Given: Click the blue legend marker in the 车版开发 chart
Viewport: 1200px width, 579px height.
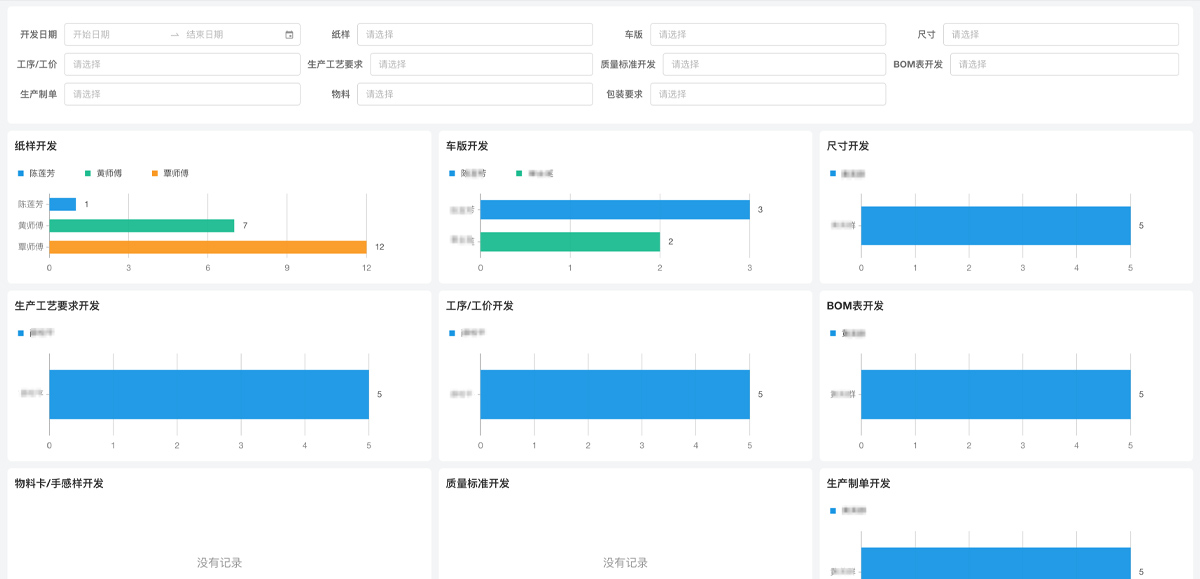Looking at the screenshot, I should [452, 173].
